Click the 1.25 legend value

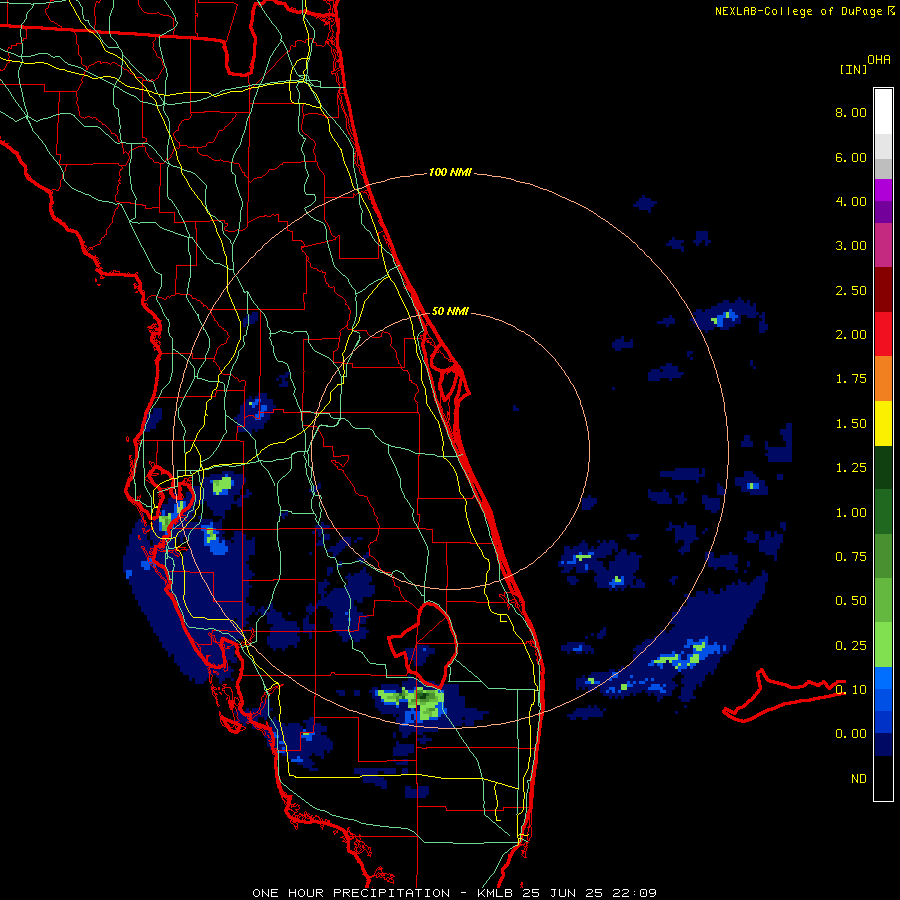tap(851, 468)
